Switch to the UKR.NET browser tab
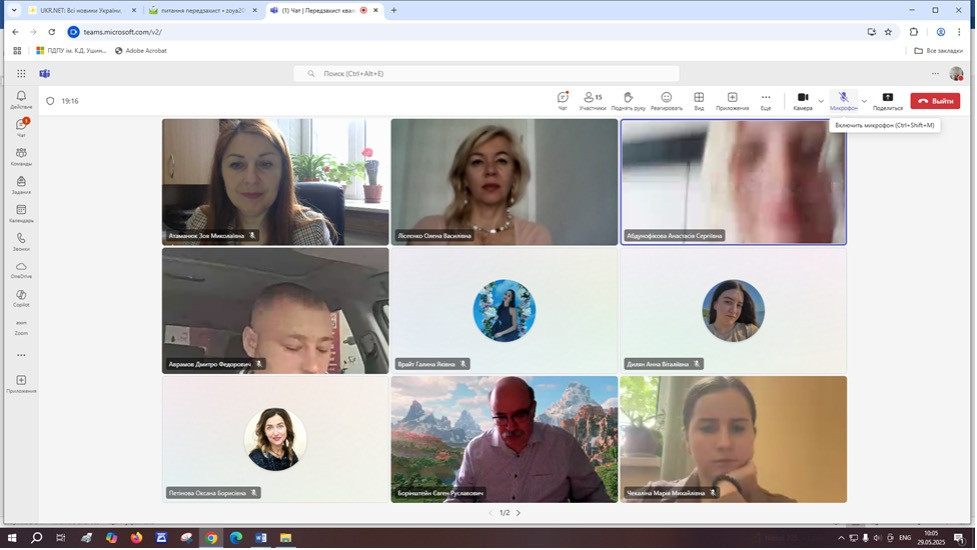This screenshot has height=550, width=977. point(80,10)
